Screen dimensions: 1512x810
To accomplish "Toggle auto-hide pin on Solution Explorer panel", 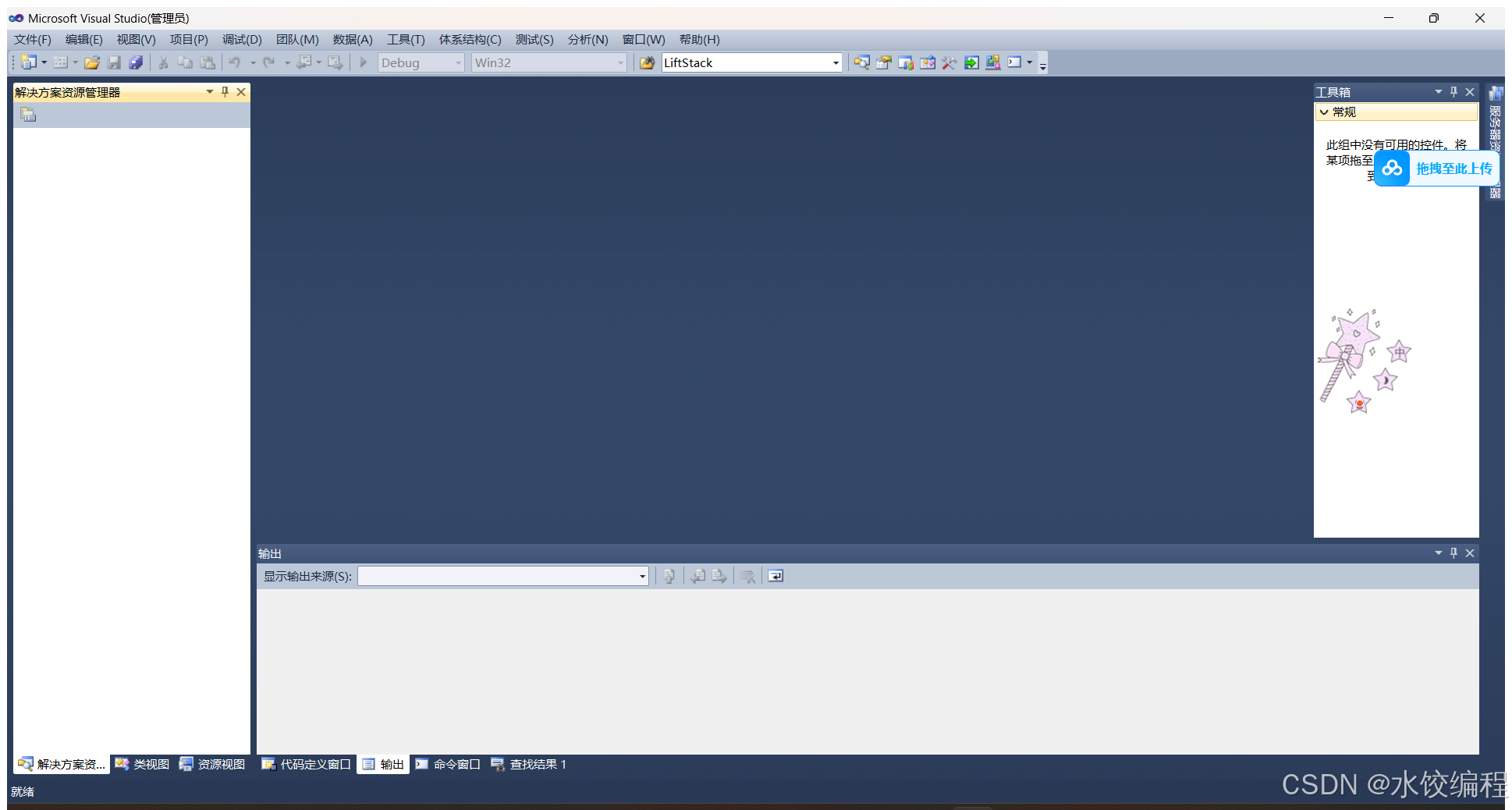I will tap(225, 92).
